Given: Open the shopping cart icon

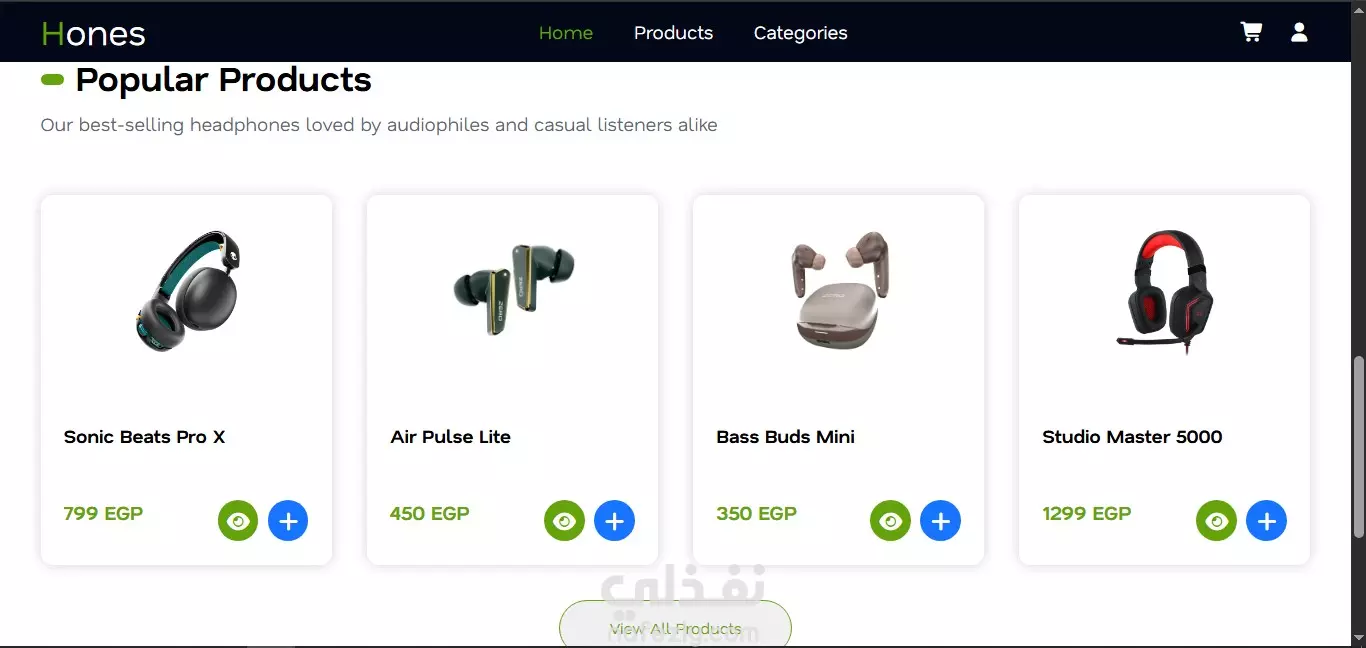Looking at the screenshot, I should pos(1251,32).
